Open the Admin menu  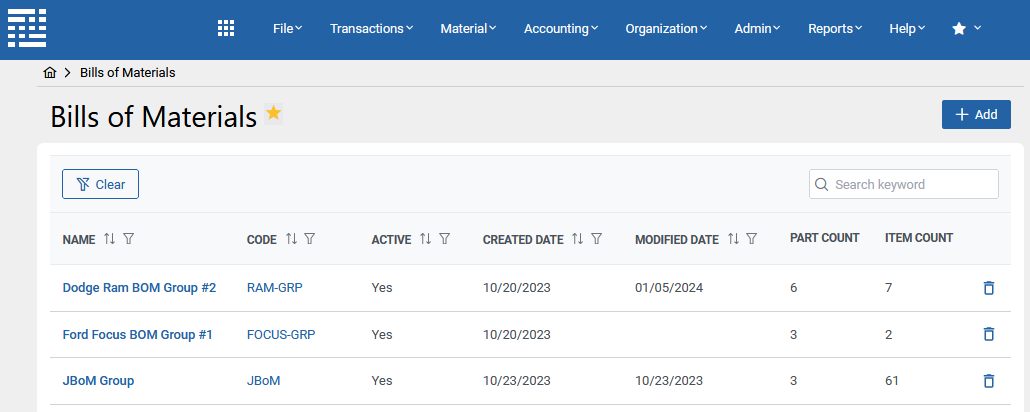click(x=757, y=28)
